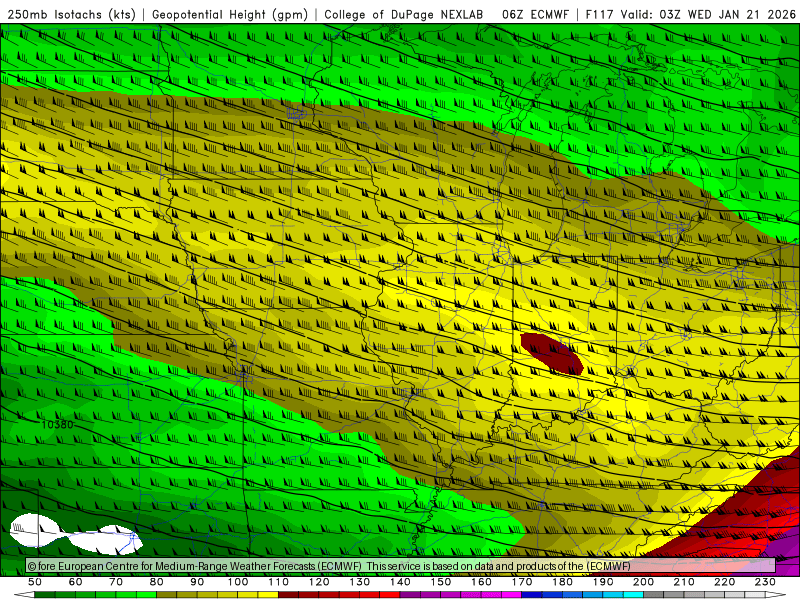Click the '230' colorbar scale label

click(766, 582)
